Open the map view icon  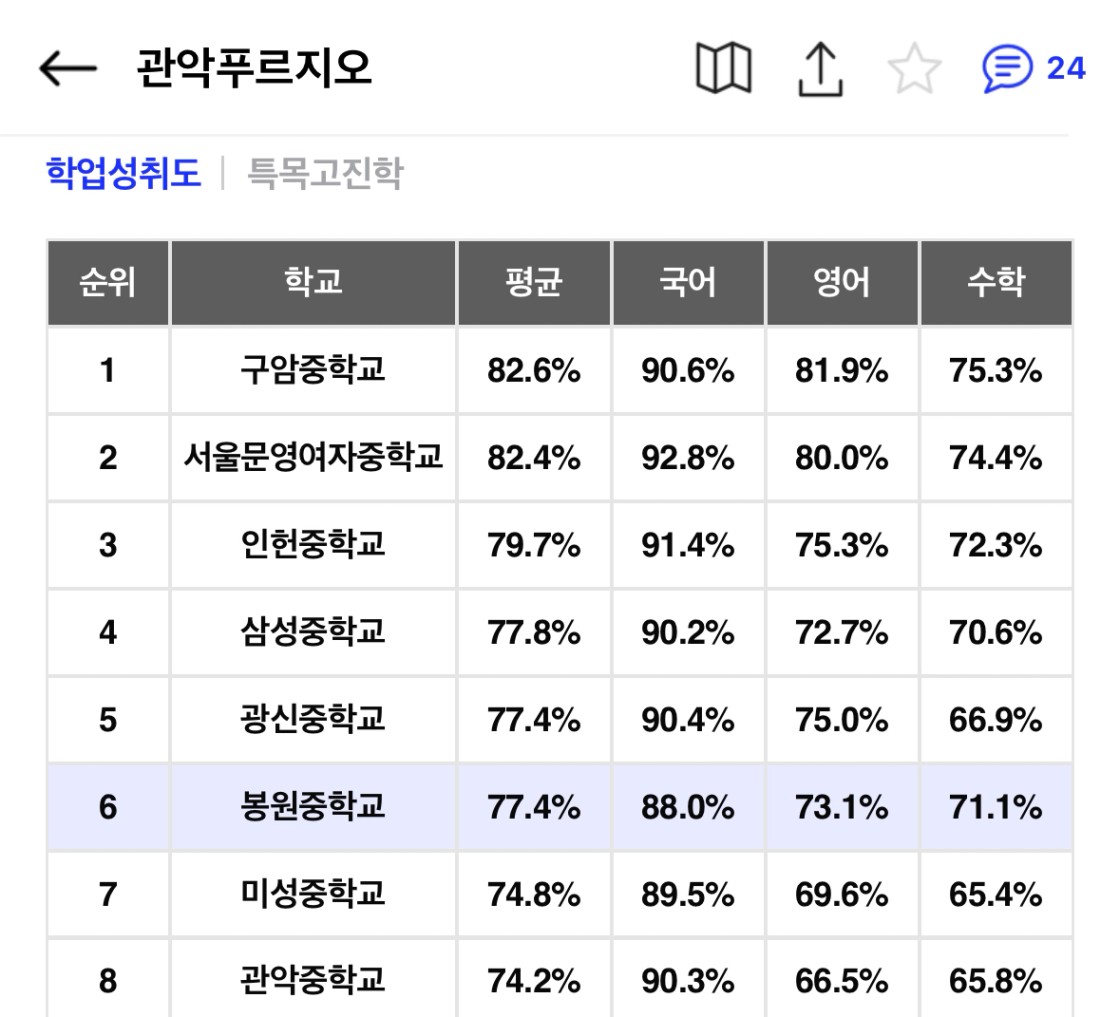pyautogui.click(x=723, y=68)
